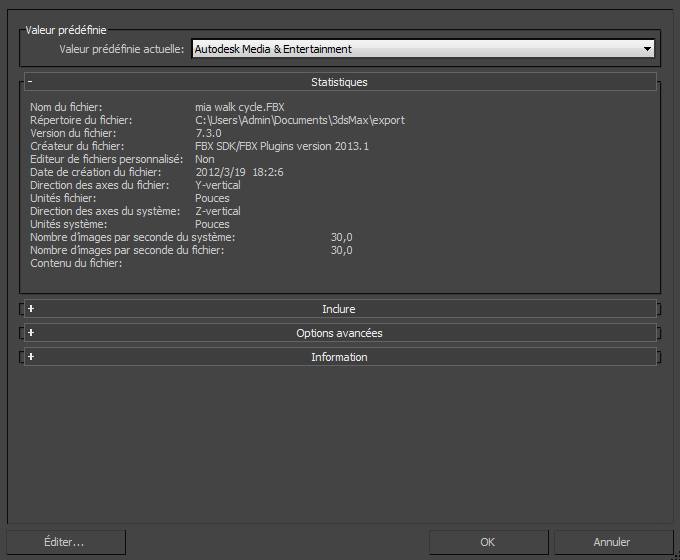Image resolution: width=680 pixels, height=560 pixels.
Task: Click the Contenu du fichier label
Action: pyautogui.click(x=76, y=263)
